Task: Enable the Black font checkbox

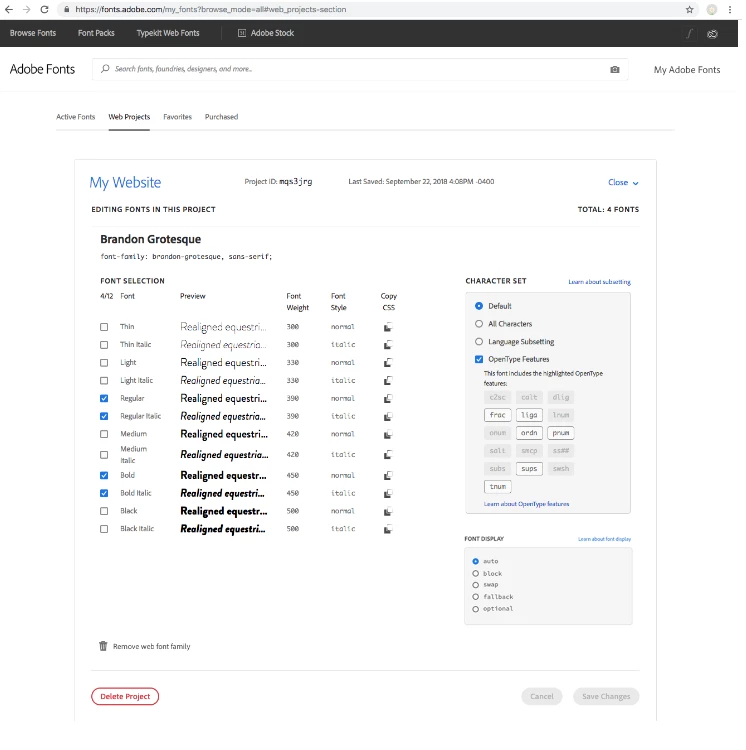Action: pyautogui.click(x=104, y=511)
